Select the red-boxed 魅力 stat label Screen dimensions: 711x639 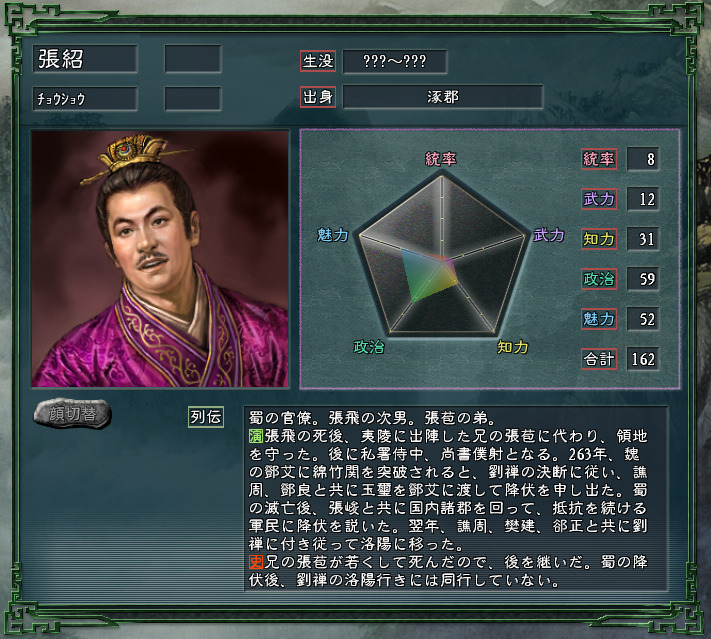pos(599,319)
